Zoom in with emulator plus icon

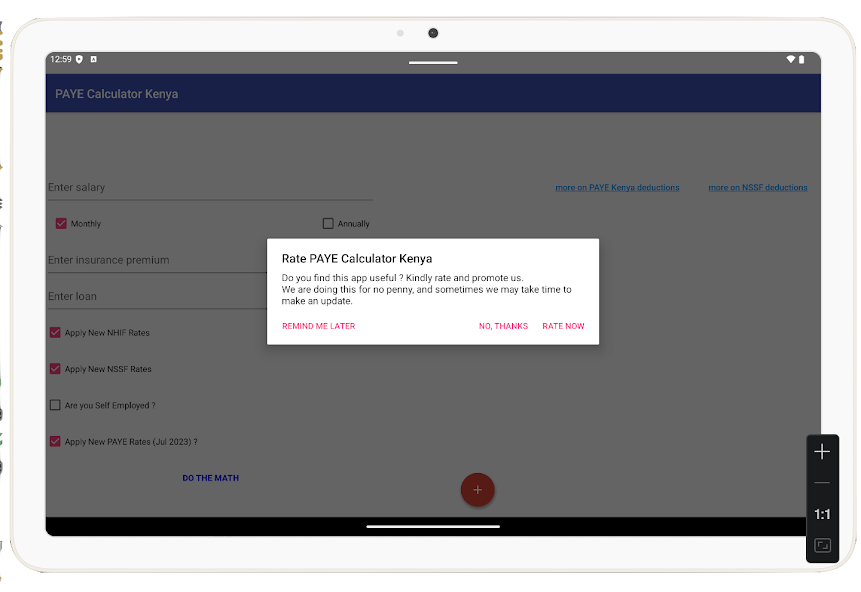(821, 451)
